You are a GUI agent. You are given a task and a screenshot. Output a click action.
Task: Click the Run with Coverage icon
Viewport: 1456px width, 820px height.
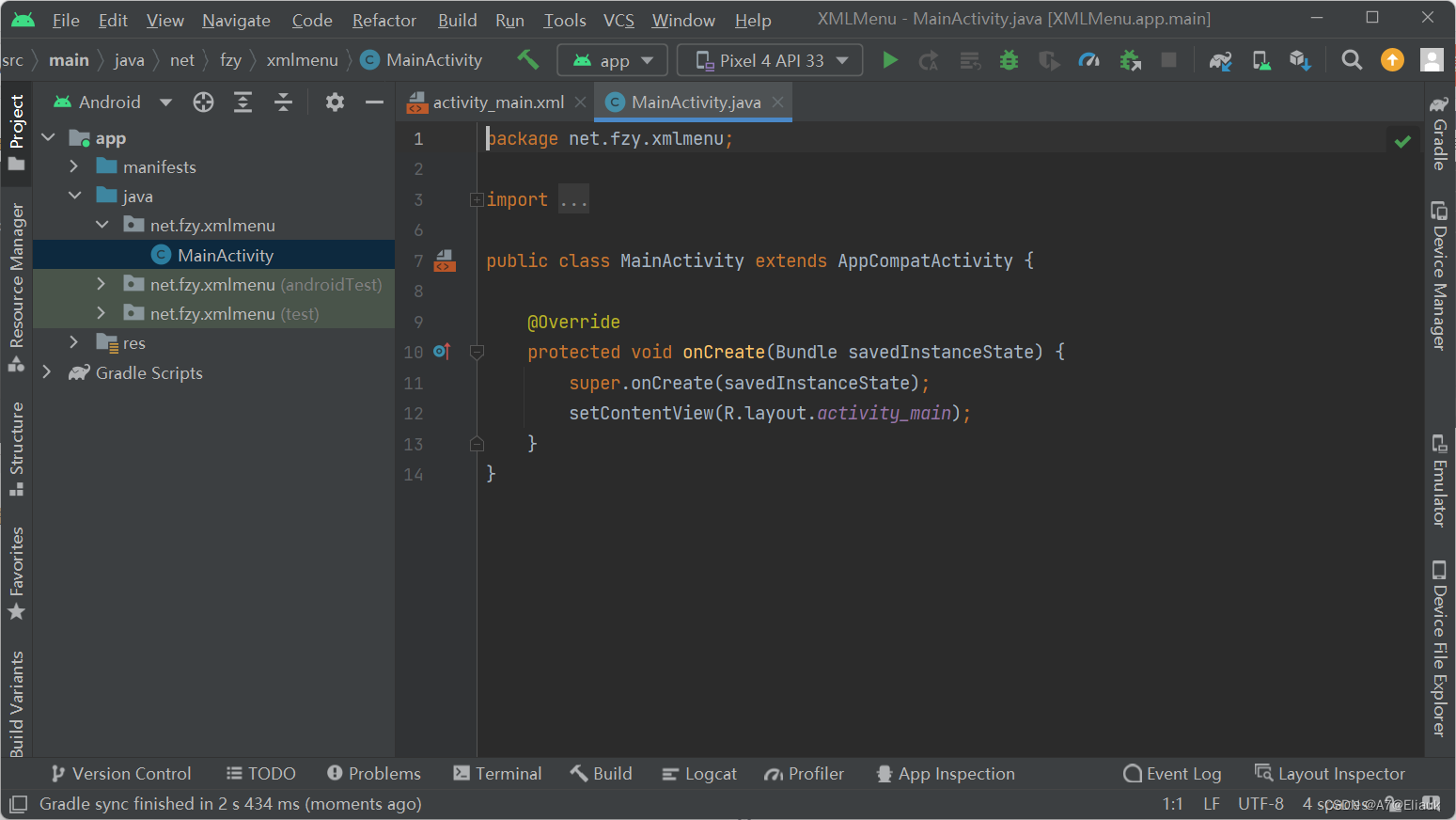[1049, 60]
